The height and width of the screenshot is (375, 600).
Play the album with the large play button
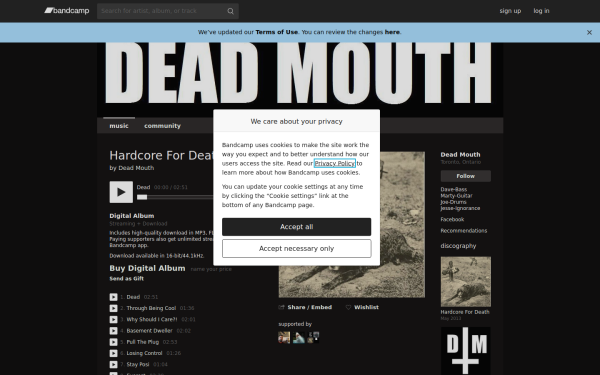pyautogui.click(x=121, y=192)
